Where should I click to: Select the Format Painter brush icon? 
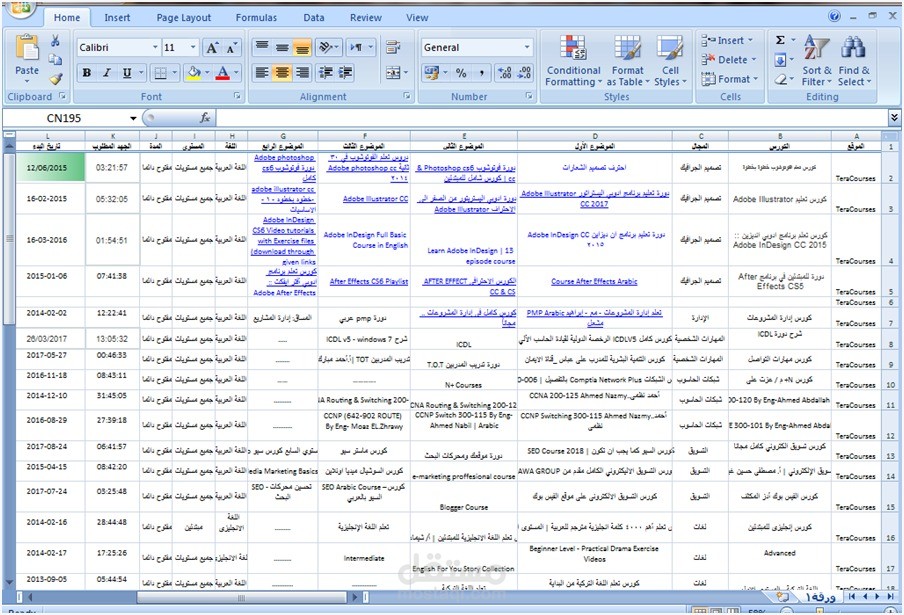click(55, 78)
